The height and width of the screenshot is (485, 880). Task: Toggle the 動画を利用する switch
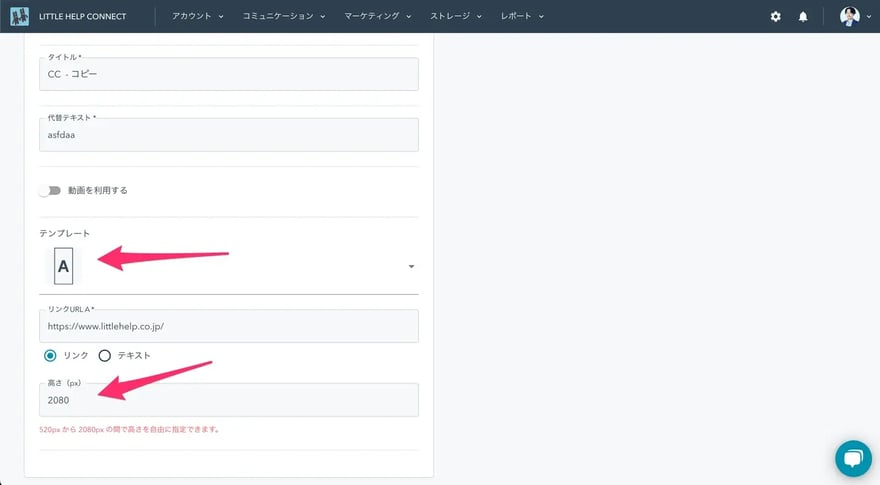[x=50, y=190]
